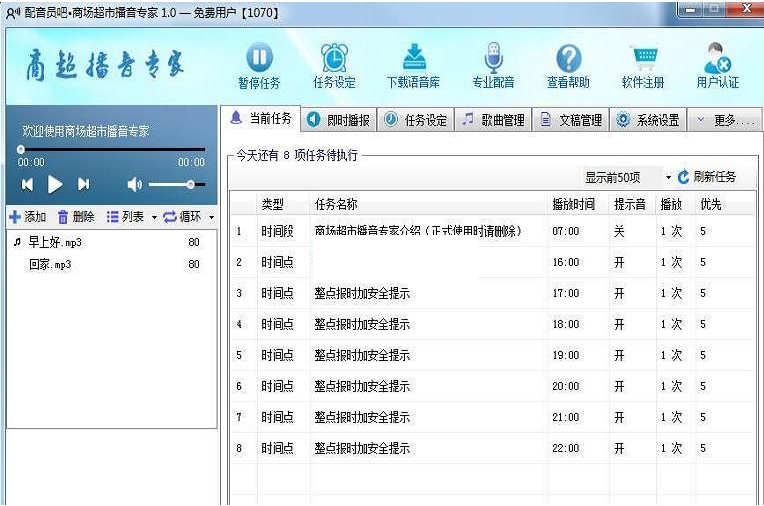
Task: Click 刷新任务 refresh tasks button
Action: [x=706, y=177]
